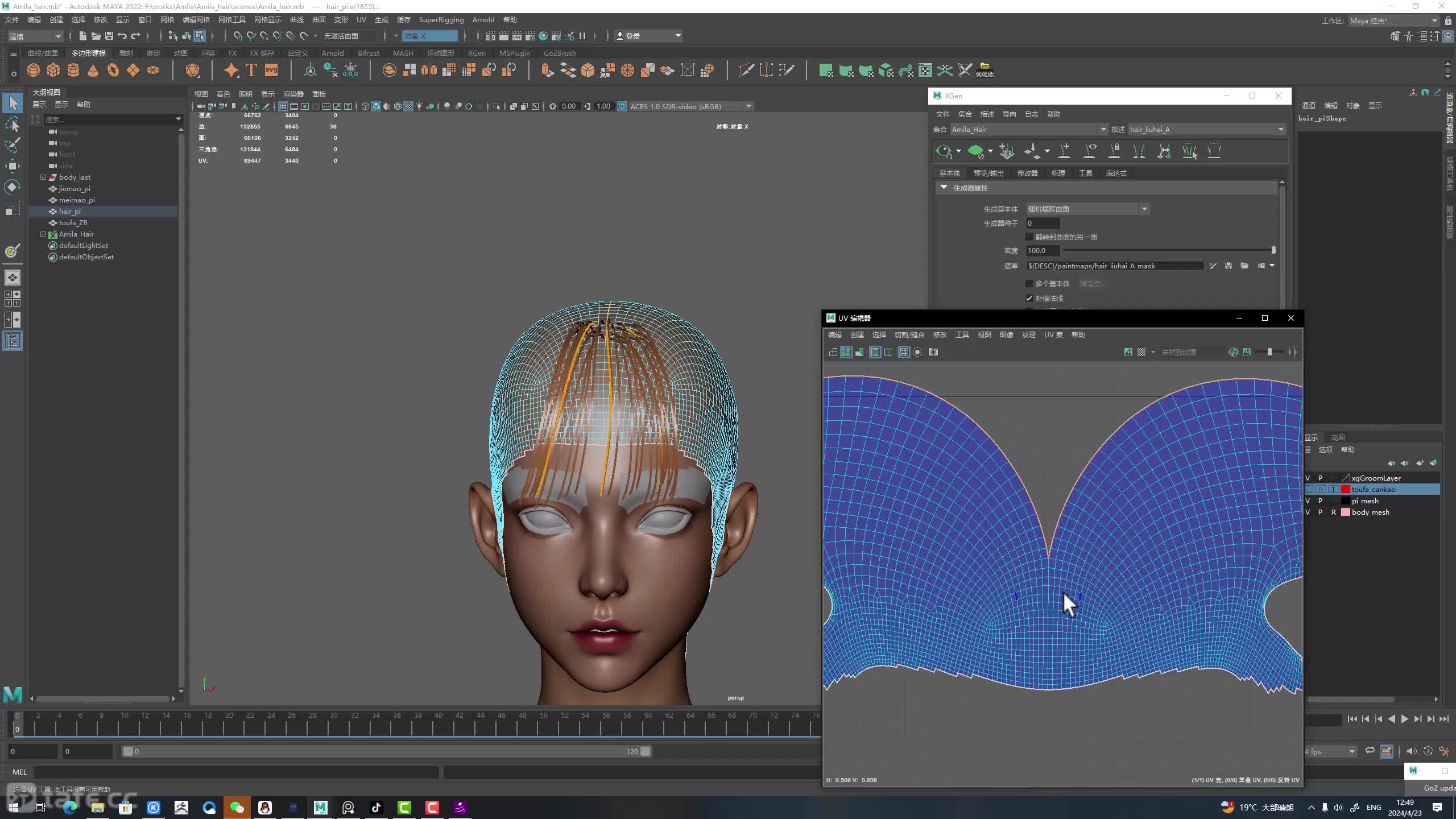This screenshot has height=819, width=1456.
Task: Activate the Rotate tool in the toolbox
Action: 13,187
